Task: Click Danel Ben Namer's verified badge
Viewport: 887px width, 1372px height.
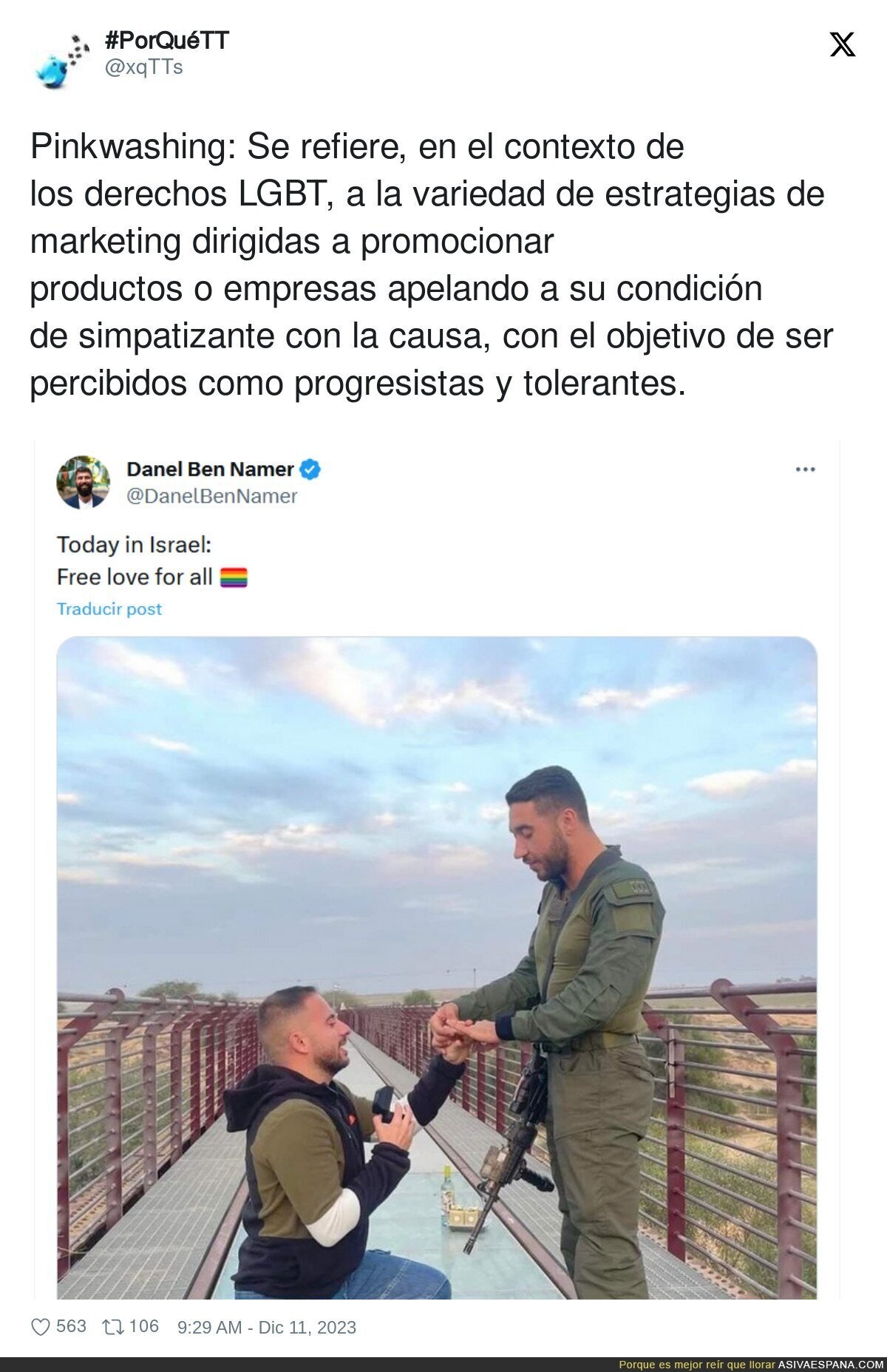Action: [x=310, y=469]
